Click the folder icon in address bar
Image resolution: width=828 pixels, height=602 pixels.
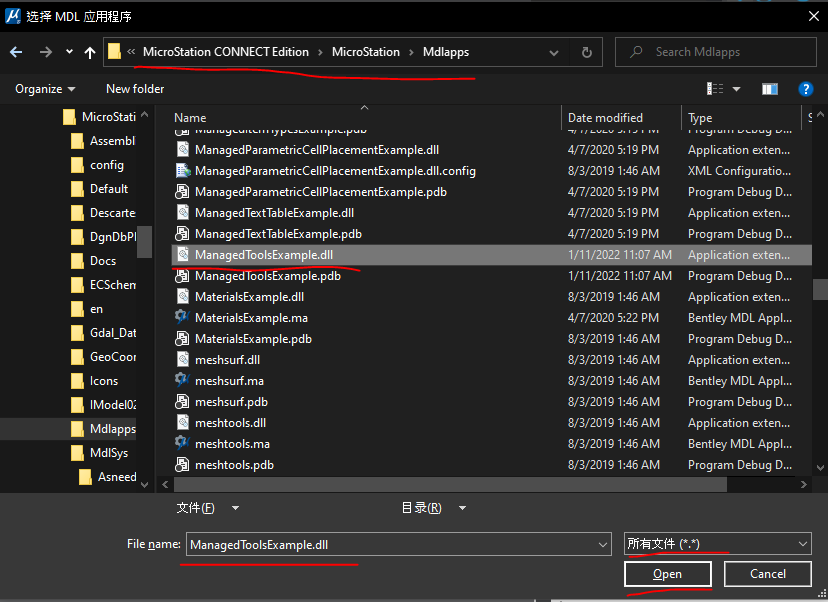[x=114, y=52]
